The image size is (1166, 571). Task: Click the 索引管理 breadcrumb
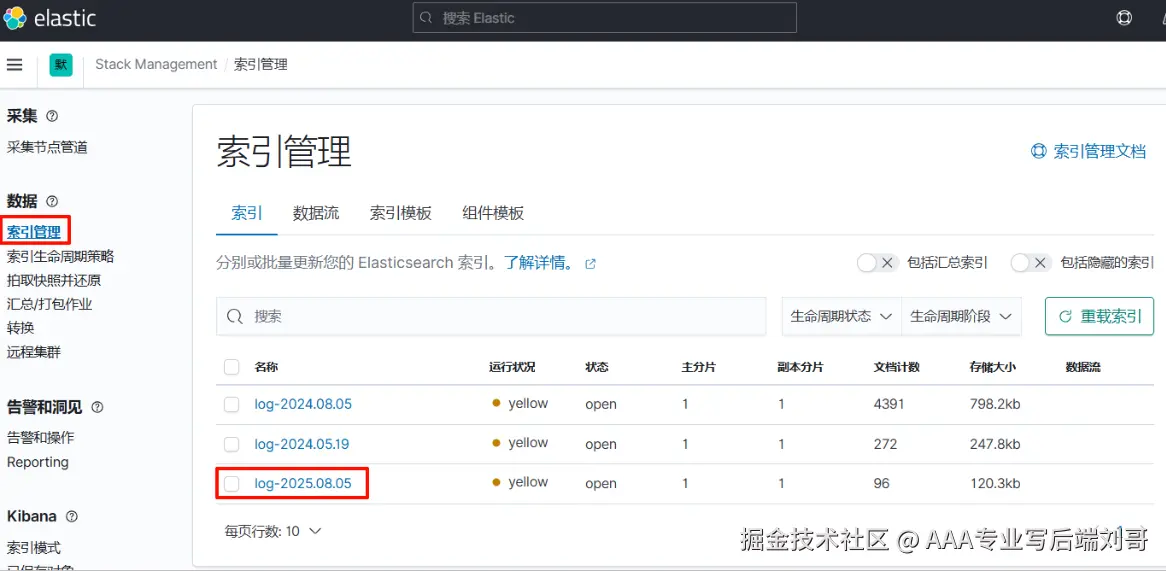(x=261, y=65)
